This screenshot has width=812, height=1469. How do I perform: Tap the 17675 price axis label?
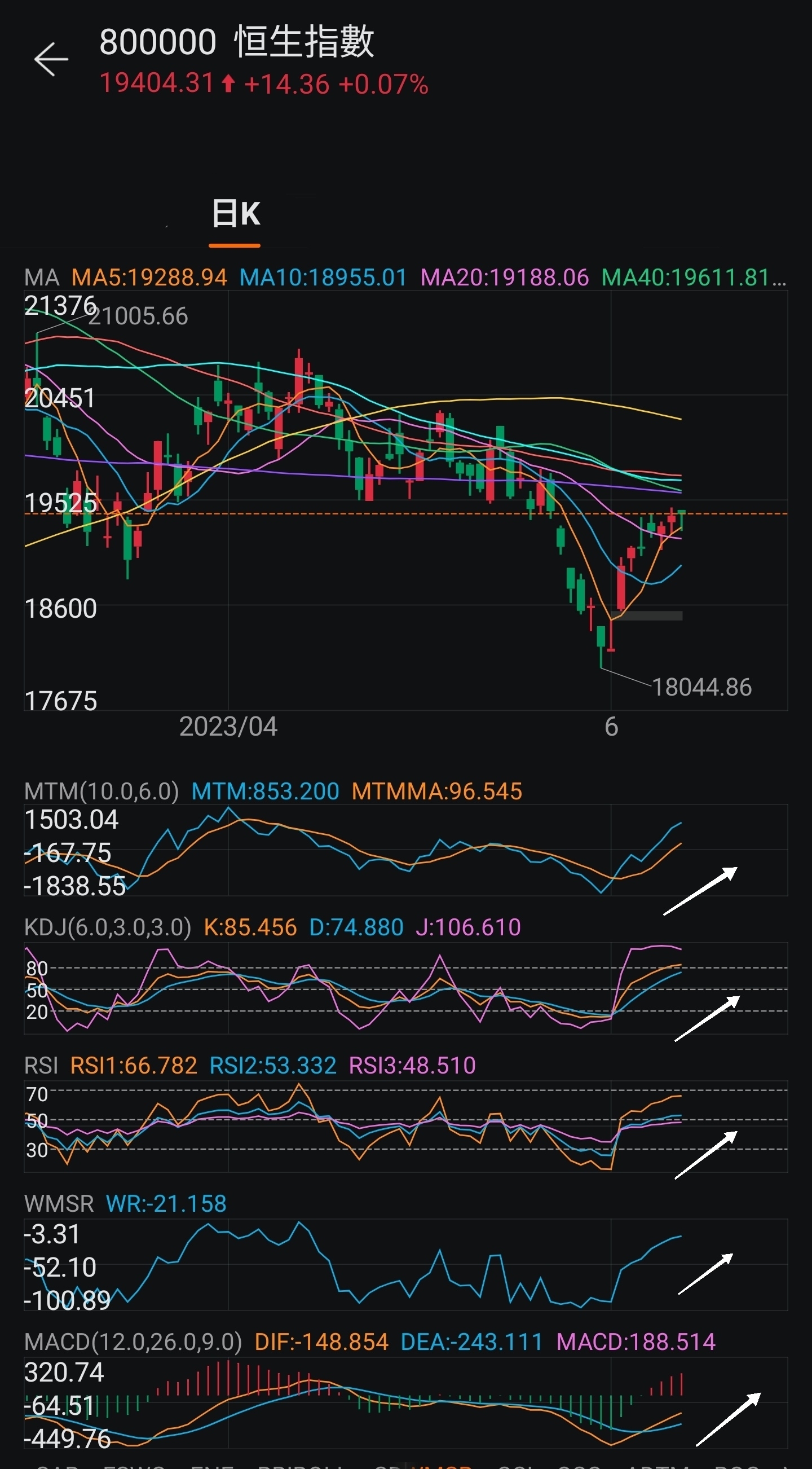coord(60,701)
